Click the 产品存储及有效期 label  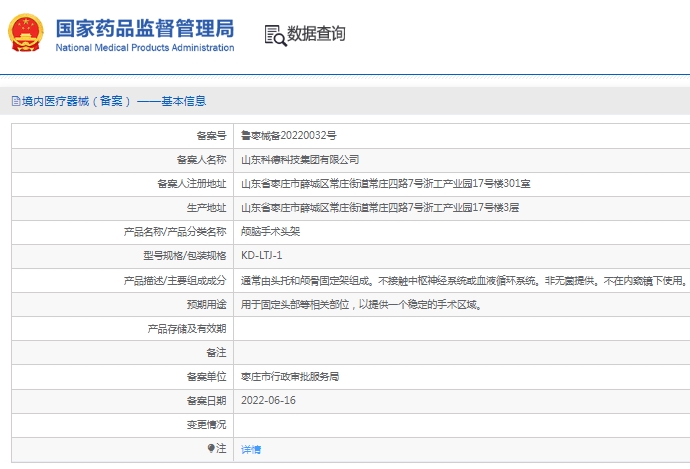pos(187,329)
